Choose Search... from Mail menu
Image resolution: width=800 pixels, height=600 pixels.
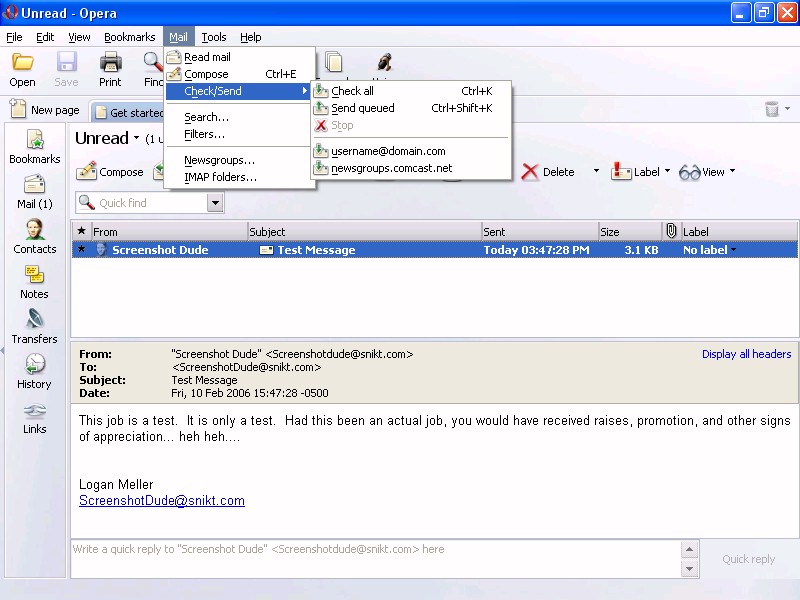[240, 117]
